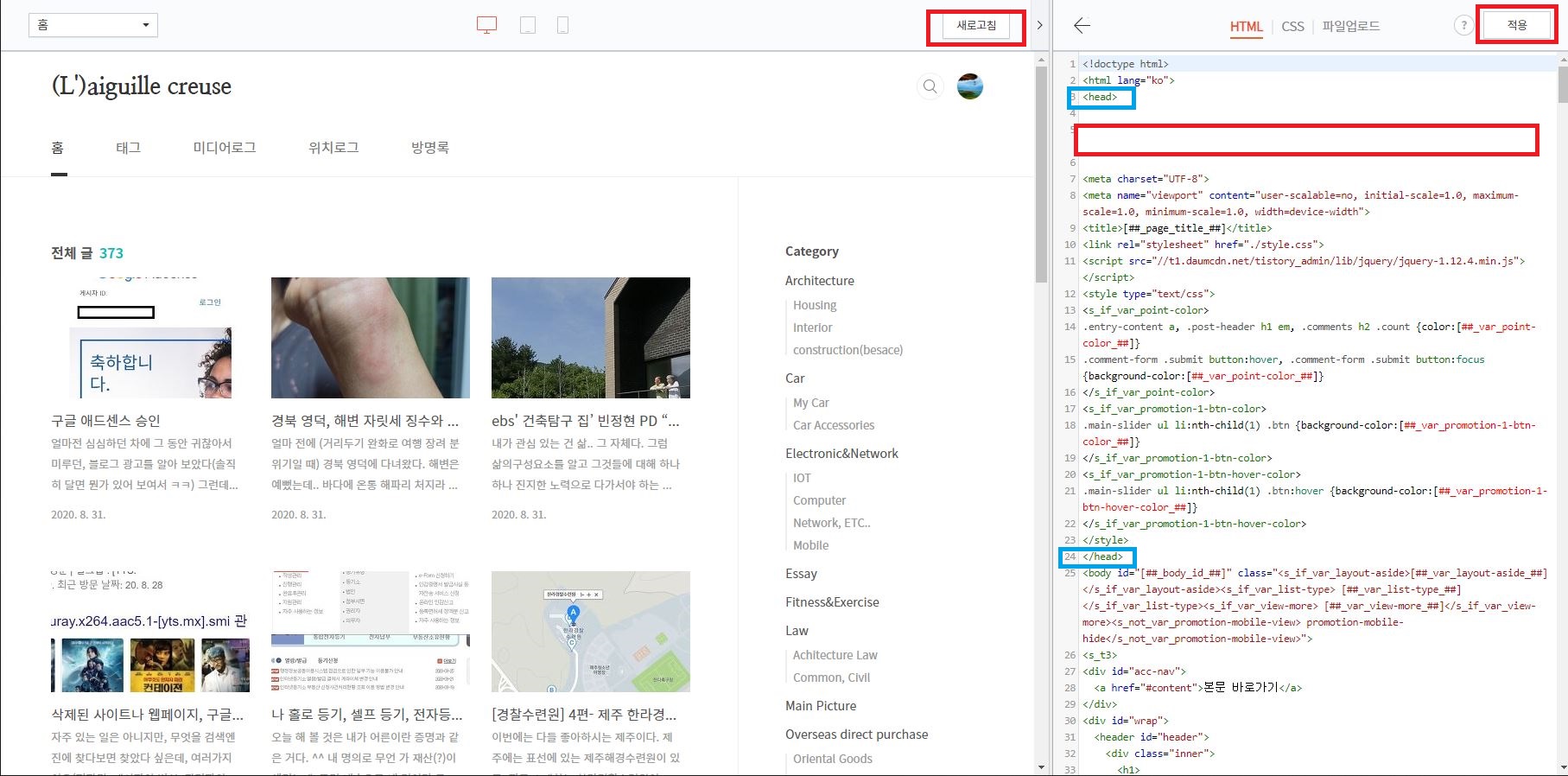Image resolution: width=1568 pixels, height=776 pixels.
Task: Click the 적용 apply button
Action: [1517, 26]
